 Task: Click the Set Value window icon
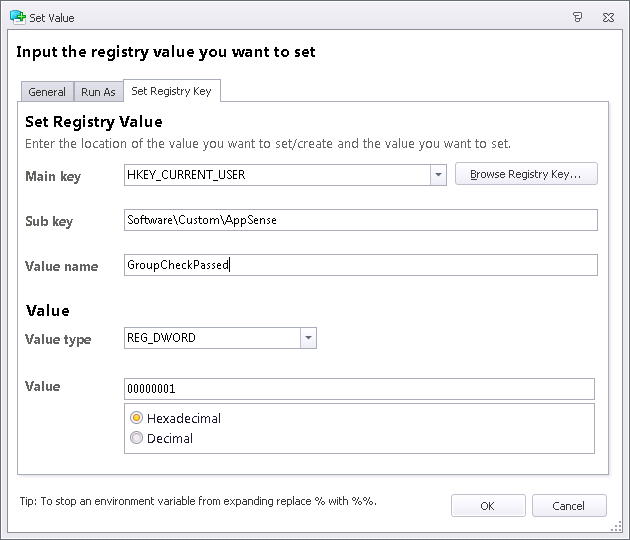click(x=17, y=17)
